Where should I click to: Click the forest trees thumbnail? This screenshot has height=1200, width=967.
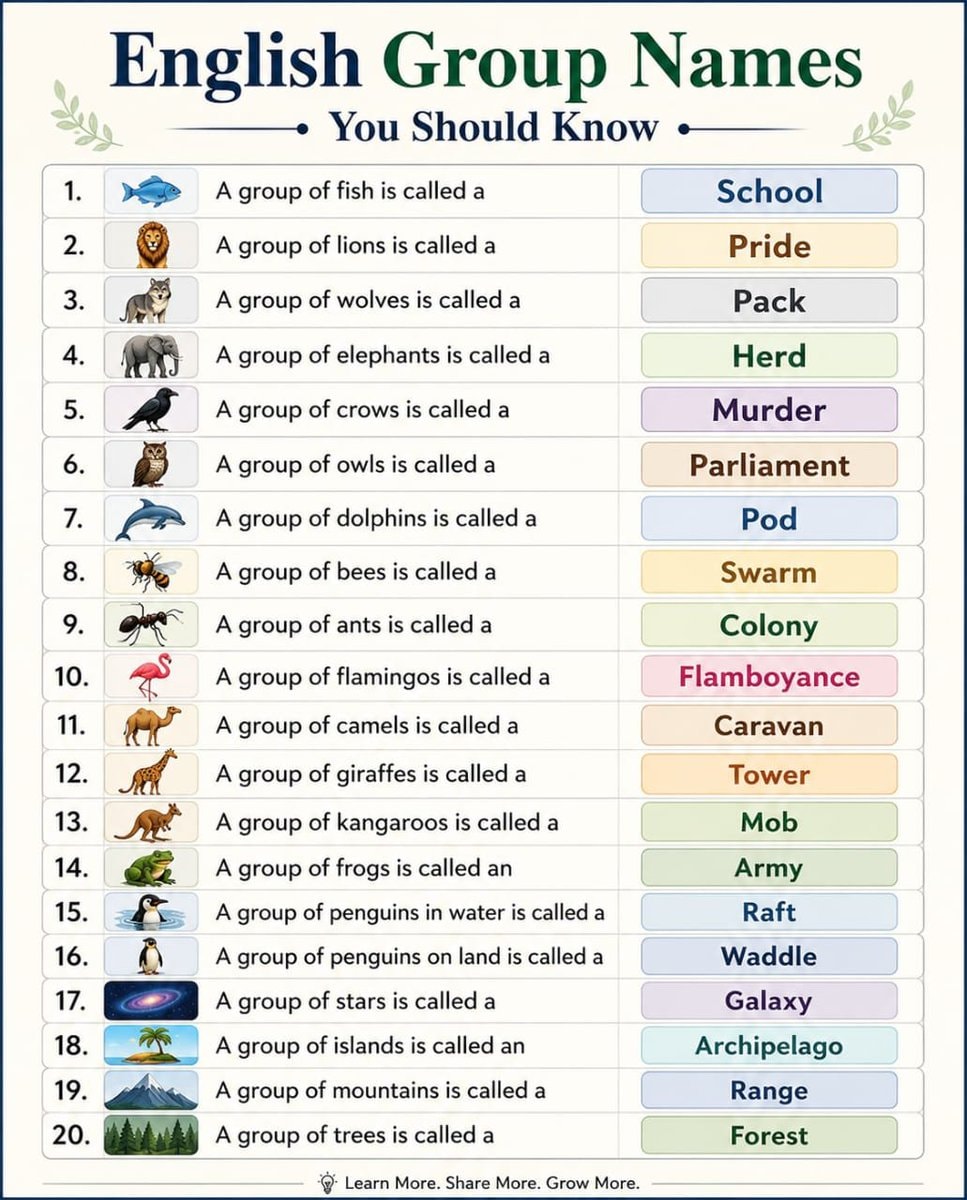pyautogui.click(x=151, y=1135)
